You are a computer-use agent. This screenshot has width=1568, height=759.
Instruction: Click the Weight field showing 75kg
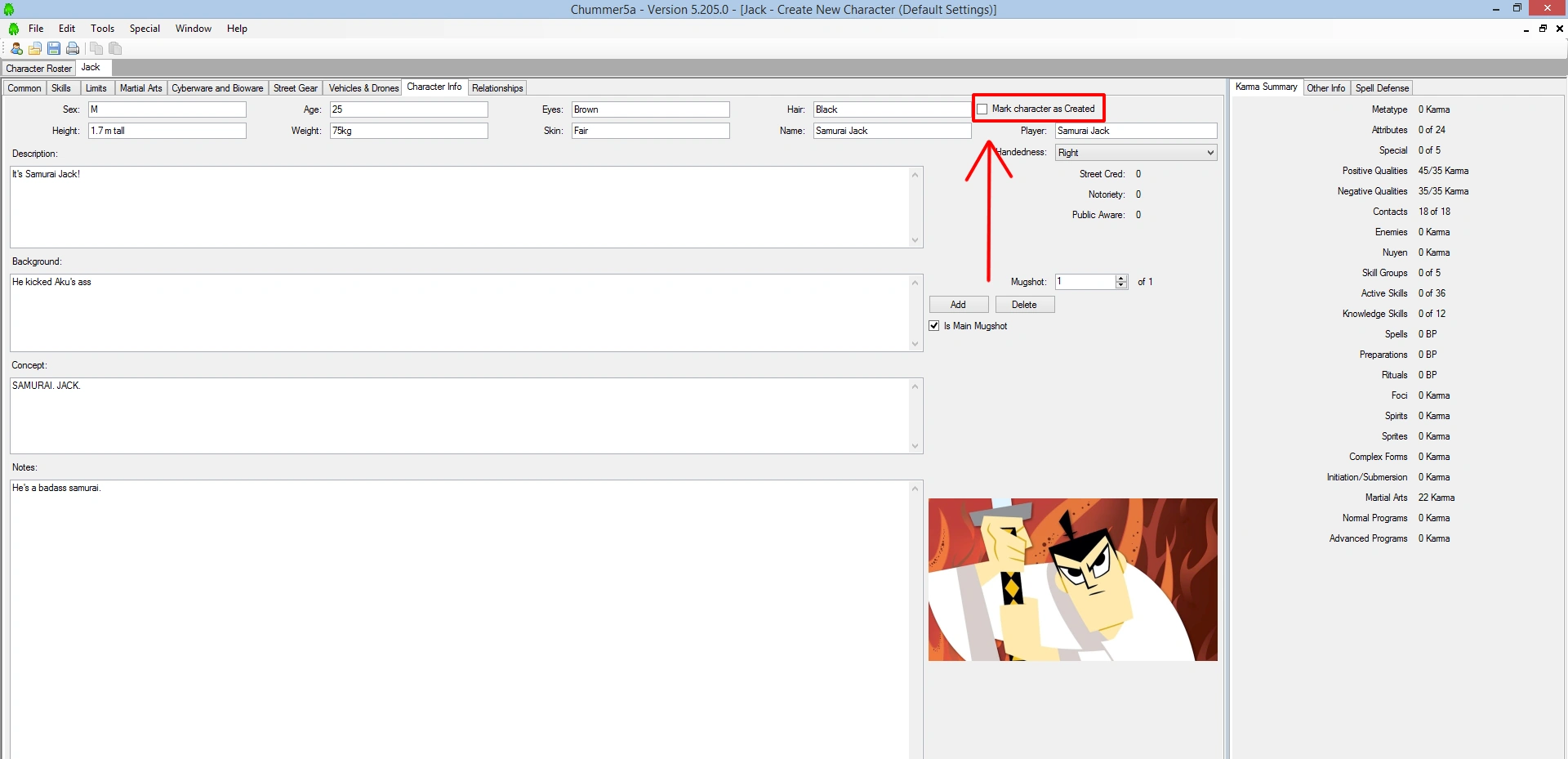click(x=409, y=131)
